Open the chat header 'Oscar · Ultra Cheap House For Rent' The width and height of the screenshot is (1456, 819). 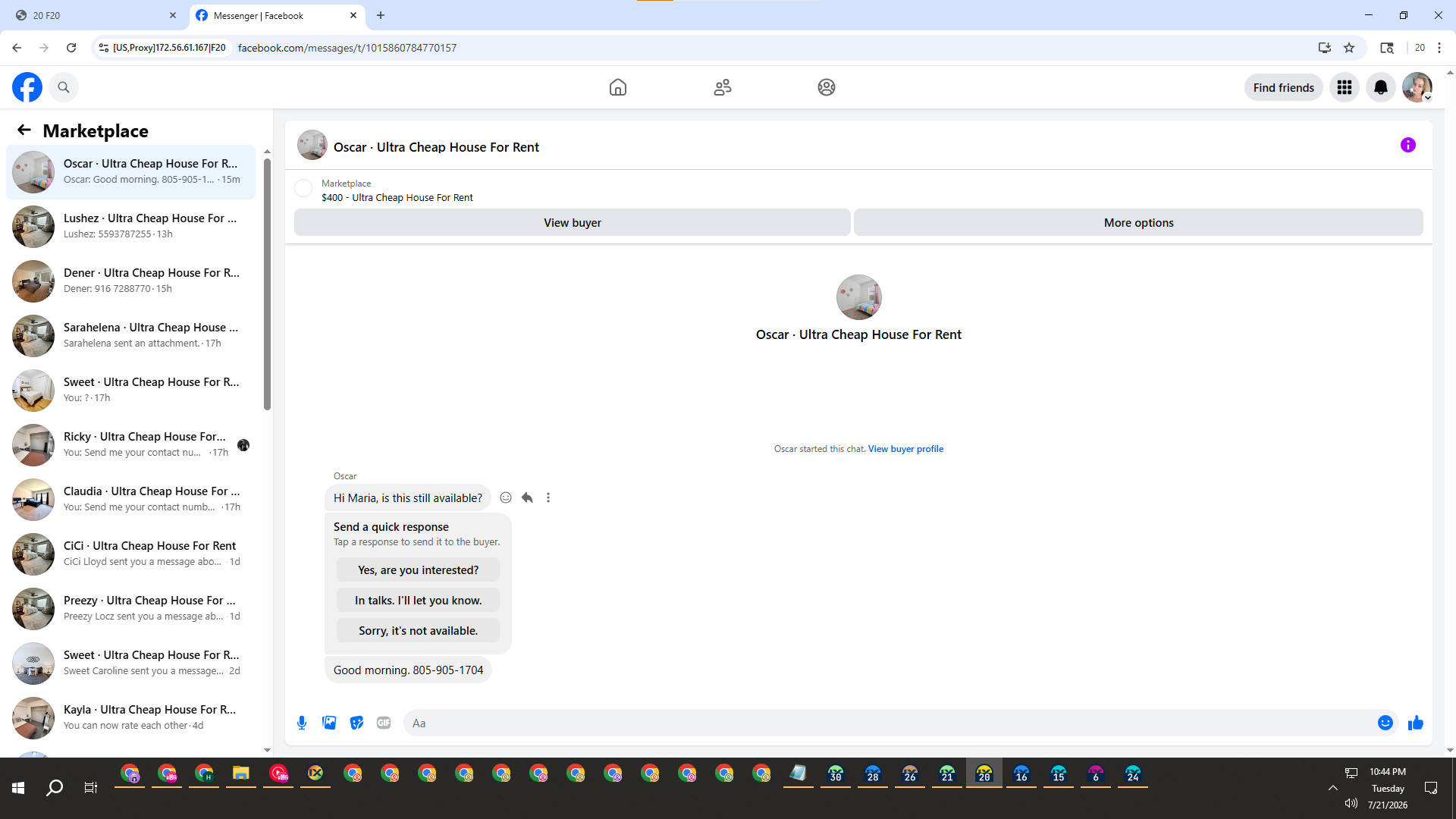click(436, 147)
